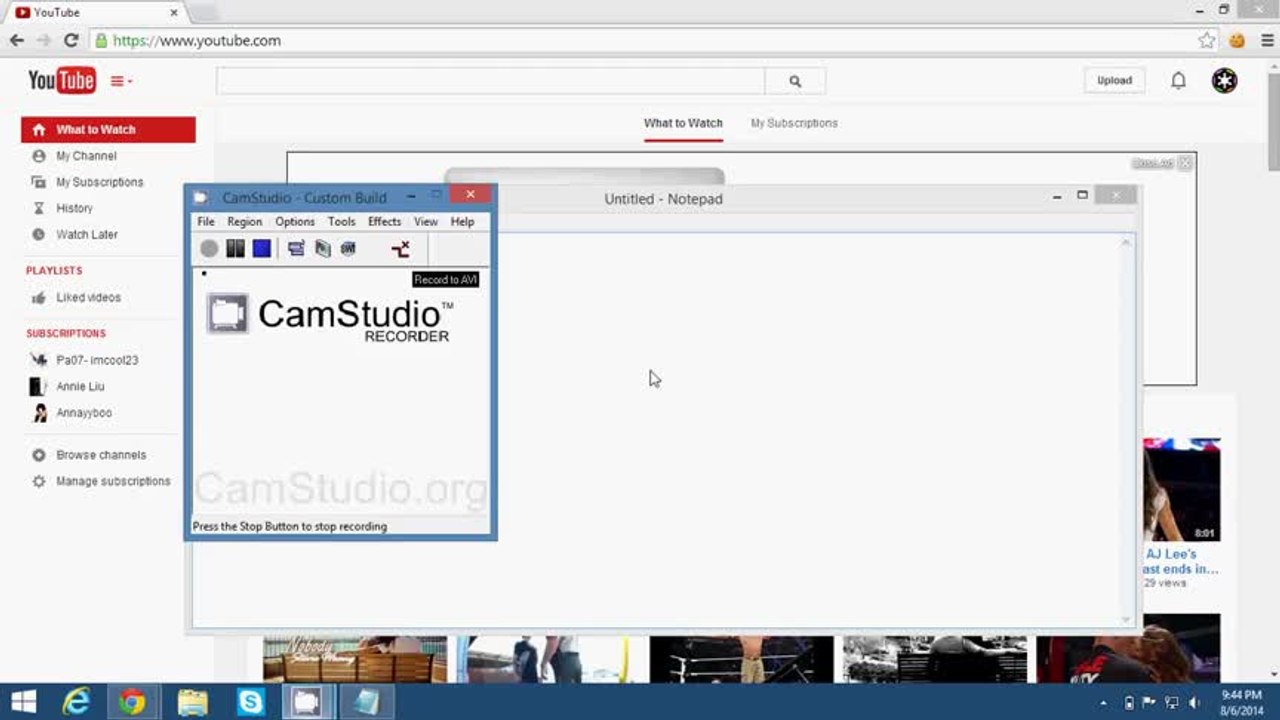The width and height of the screenshot is (1280, 720).
Task: Click the Notepad scrollbar up arrow
Action: pyautogui.click(x=1128, y=243)
